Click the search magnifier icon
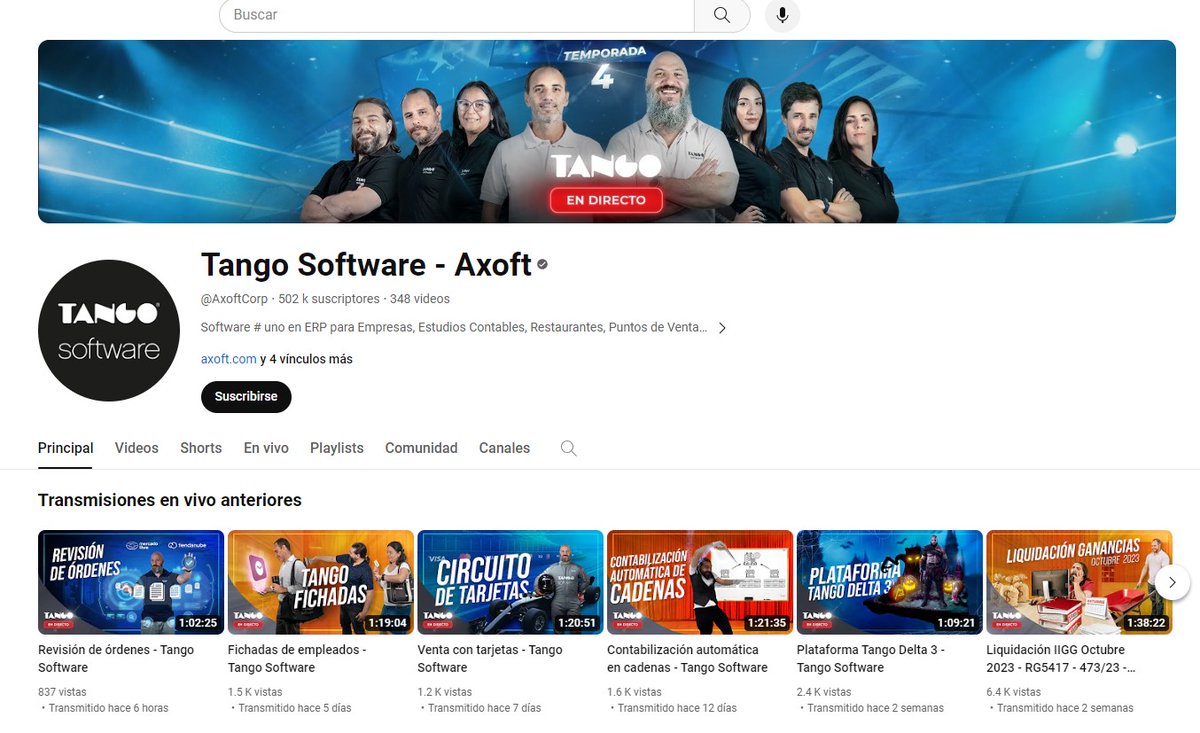1200x733 pixels. pos(722,15)
